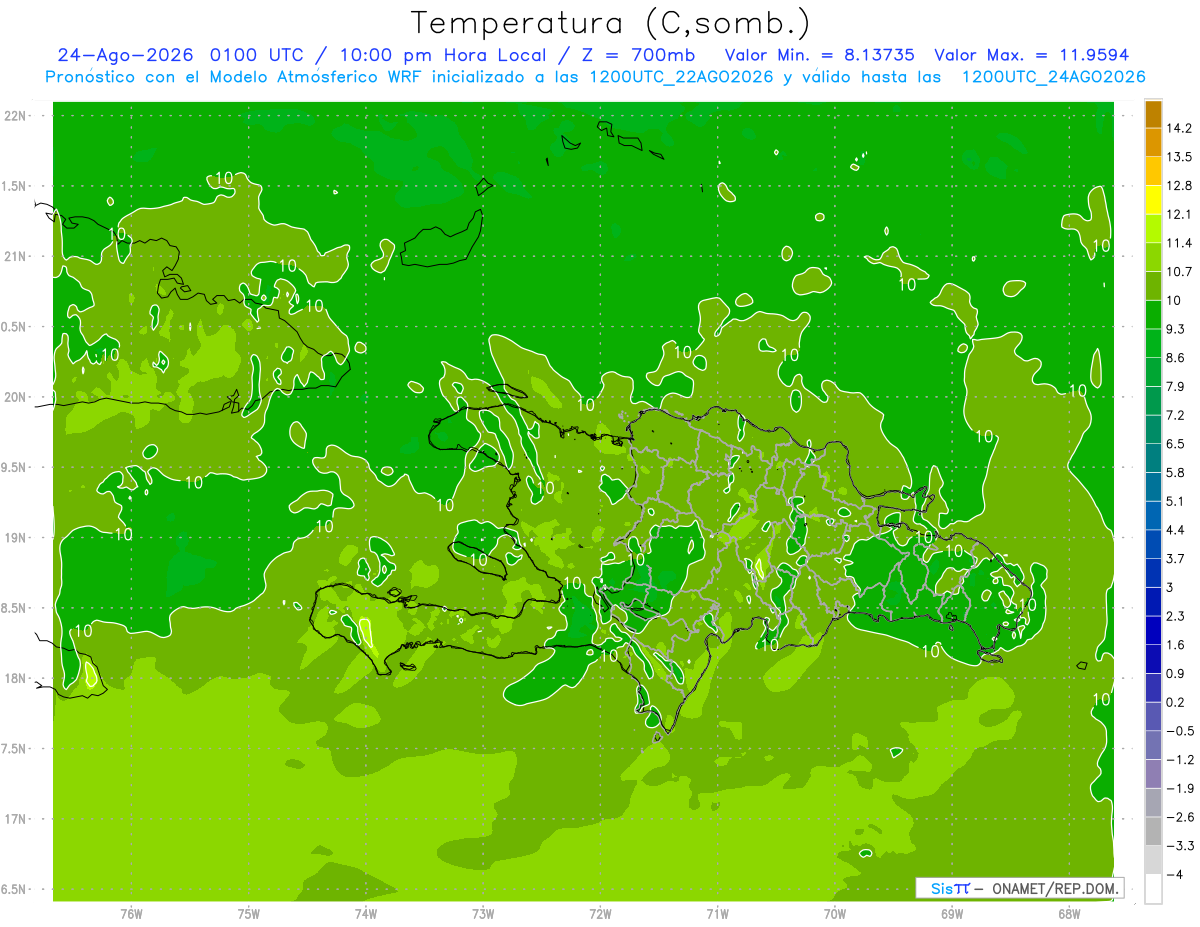Image resolution: width=1200 pixels, height=927 pixels.
Task: Click the longitude axis label '75W'
Action: pos(248,913)
